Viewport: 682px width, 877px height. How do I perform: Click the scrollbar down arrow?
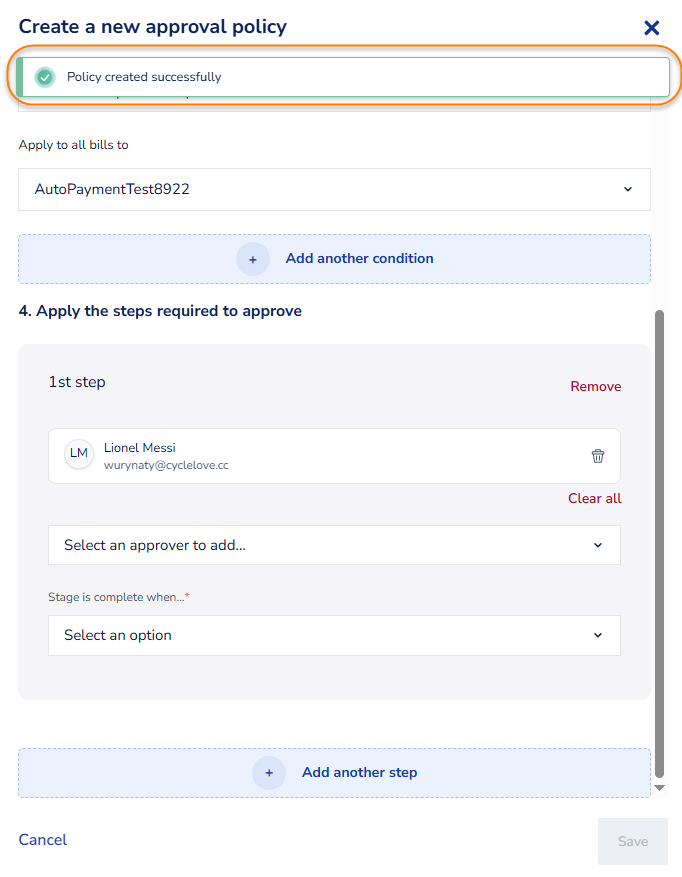tap(659, 788)
